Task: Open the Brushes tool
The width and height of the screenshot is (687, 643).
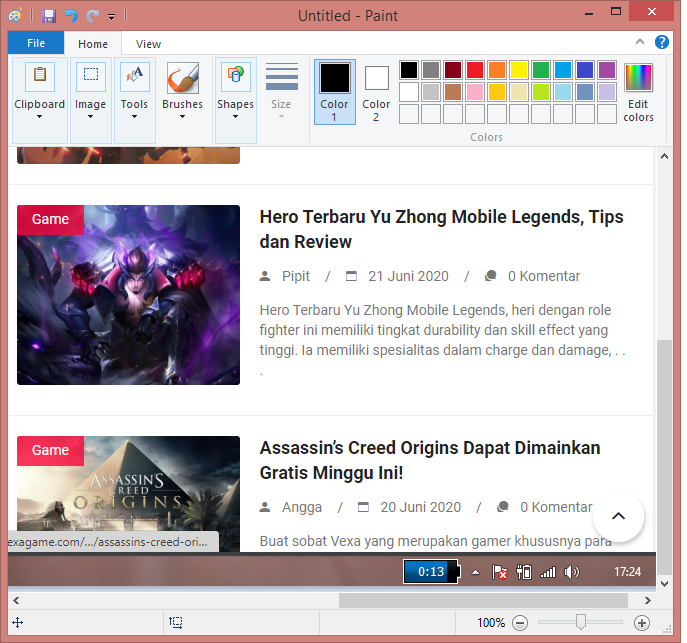Action: [182, 90]
